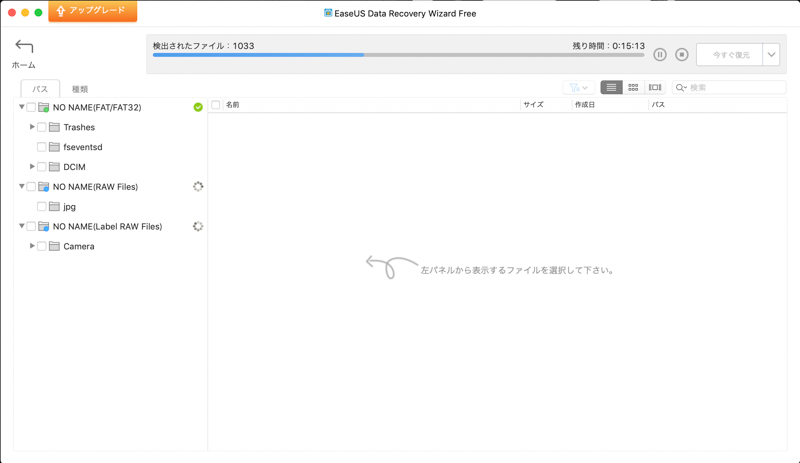Open the recover button dropdown arrow
The height and width of the screenshot is (463, 800).
[x=771, y=55]
